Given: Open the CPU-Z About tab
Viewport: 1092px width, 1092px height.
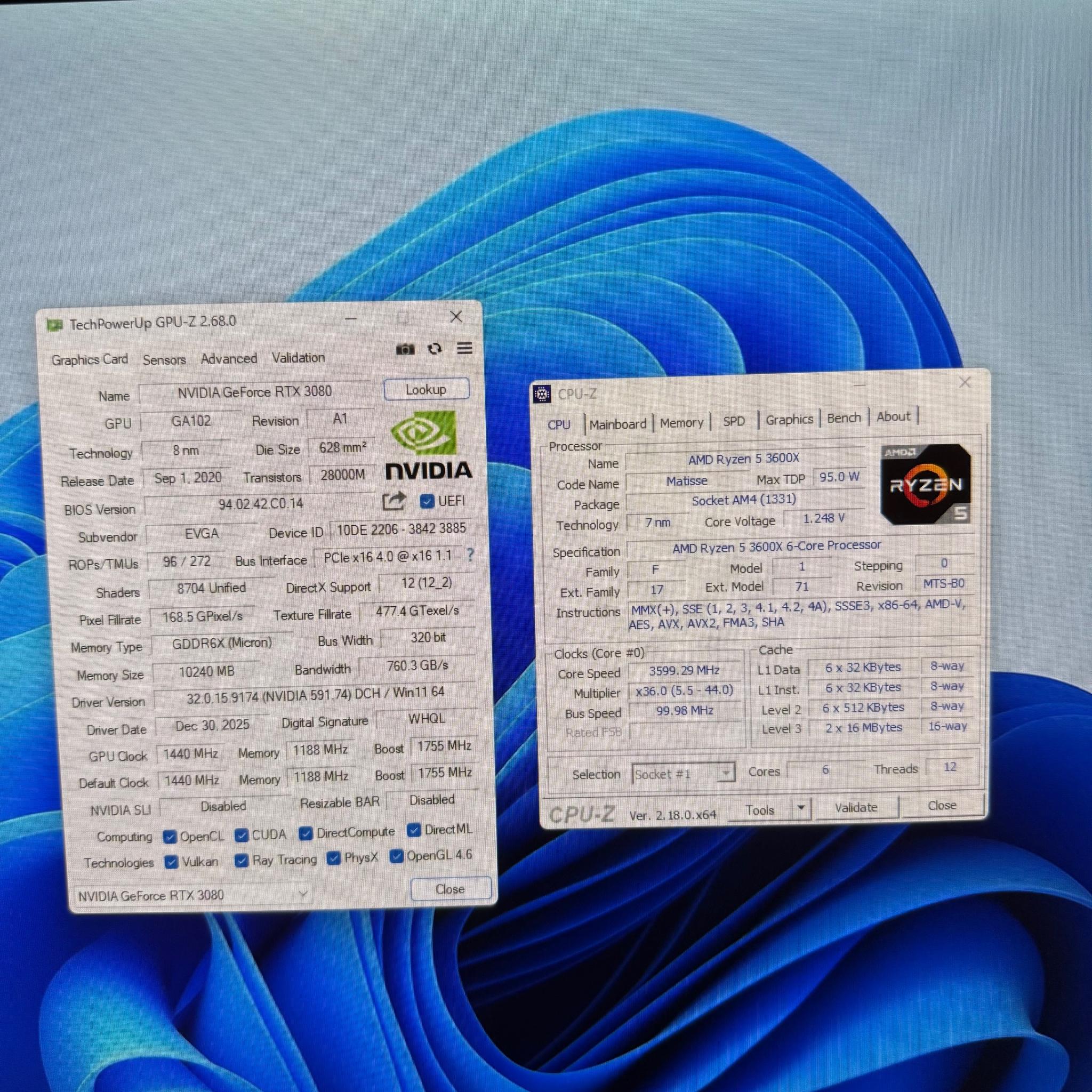Looking at the screenshot, I should click(x=894, y=416).
